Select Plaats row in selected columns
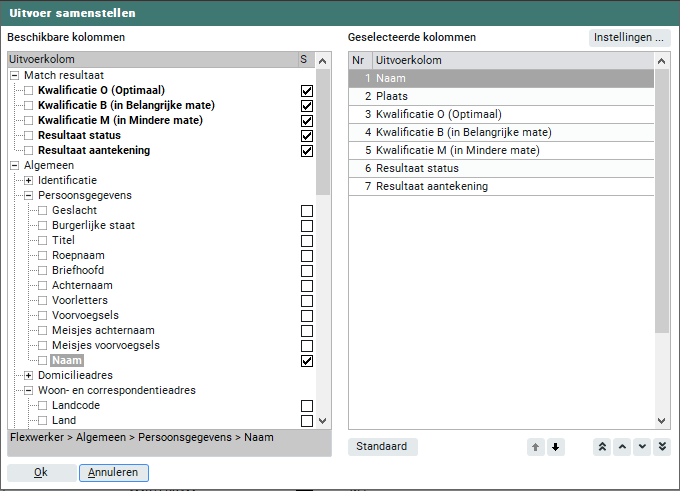The height and width of the screenshot is (491, 680). (x=501, y=96)
